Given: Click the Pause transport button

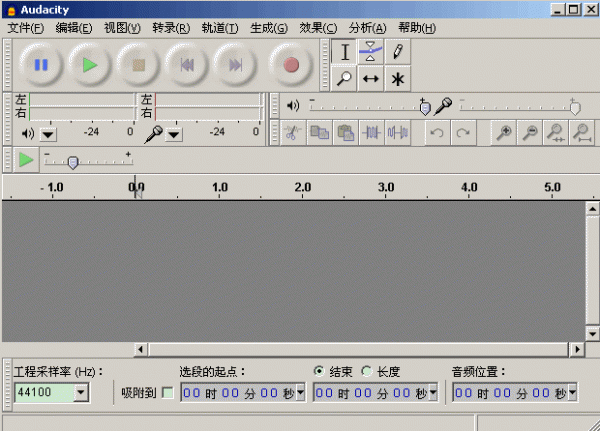Looking at the screenshot, I should 41,65.
